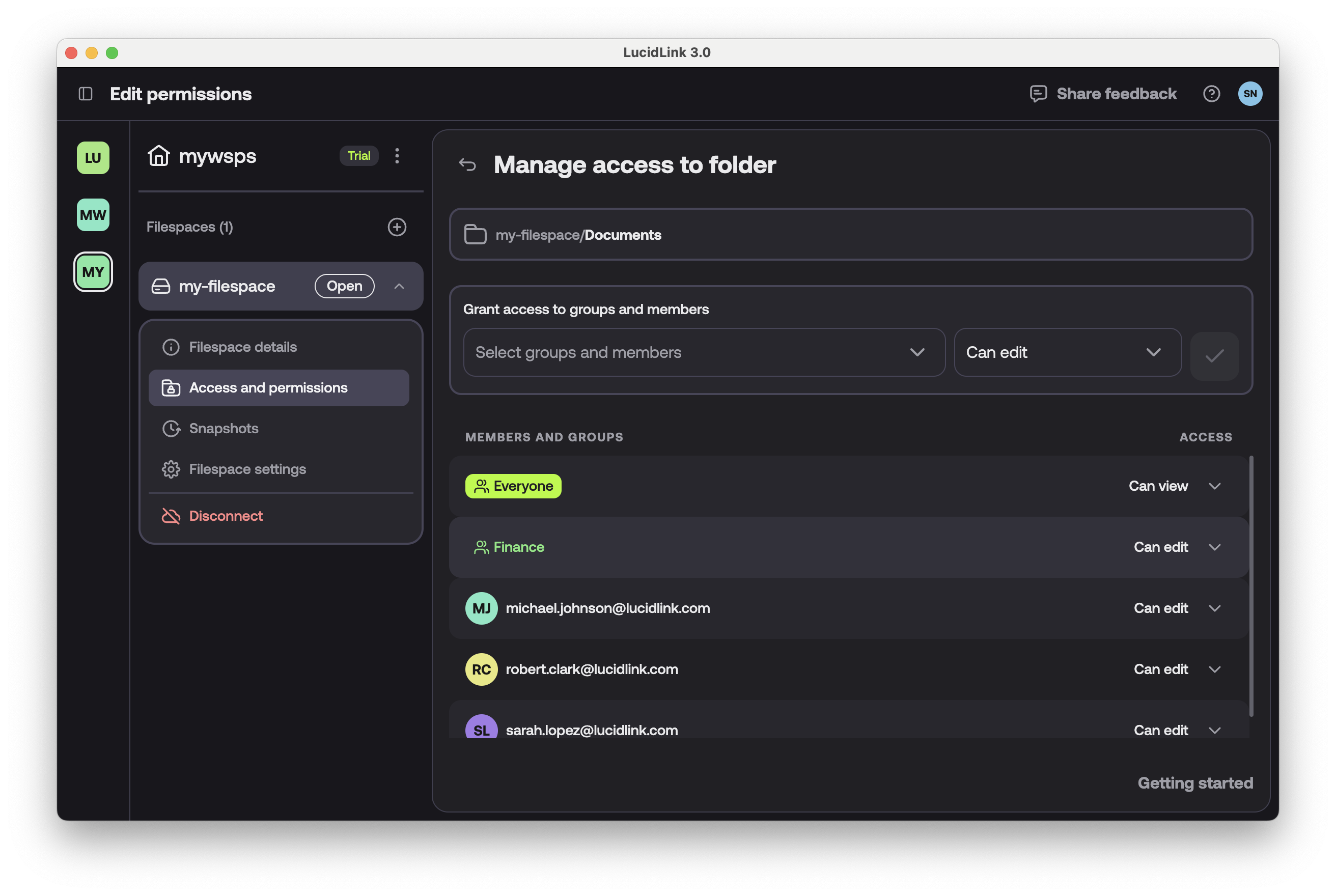This screenshot has width=1336, height=896.
Task: Click Disconnect menu item
Action: (279, 516)
